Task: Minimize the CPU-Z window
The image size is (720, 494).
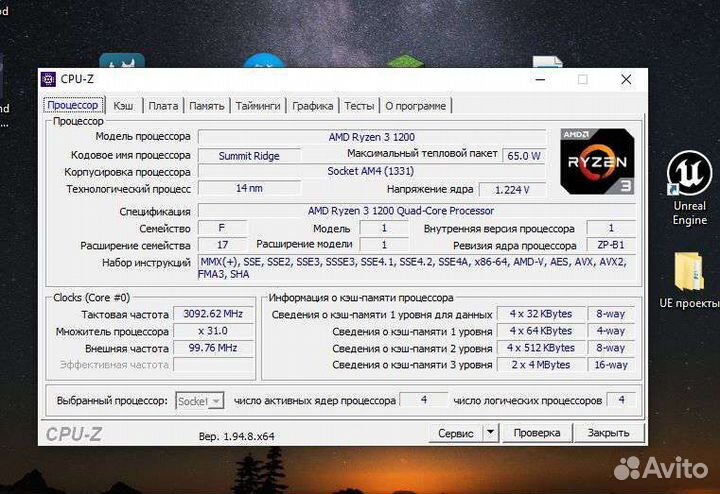Action: click(x=540, y=79)
